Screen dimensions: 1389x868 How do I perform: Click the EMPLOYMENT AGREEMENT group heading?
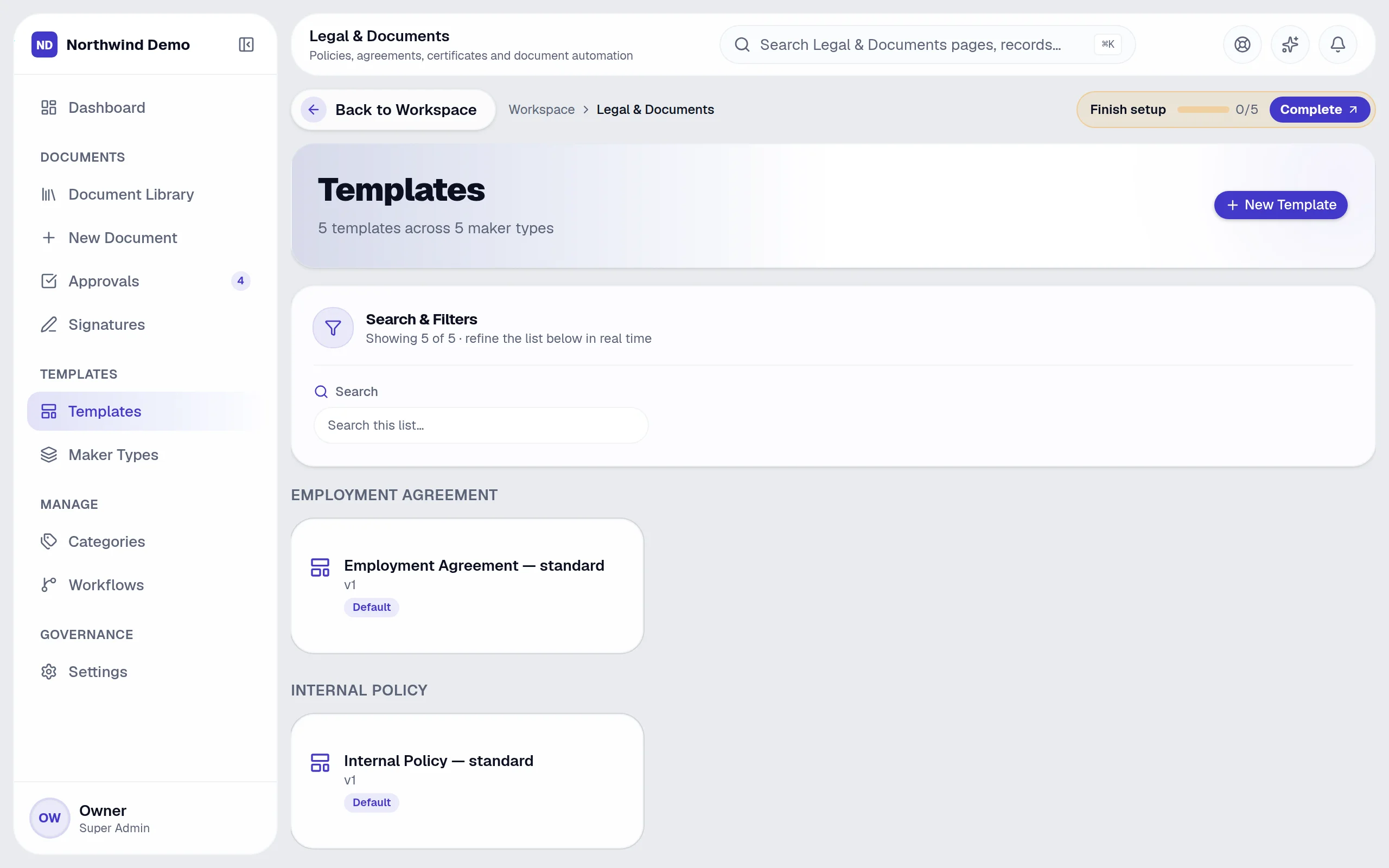click(x=394, y=495)
